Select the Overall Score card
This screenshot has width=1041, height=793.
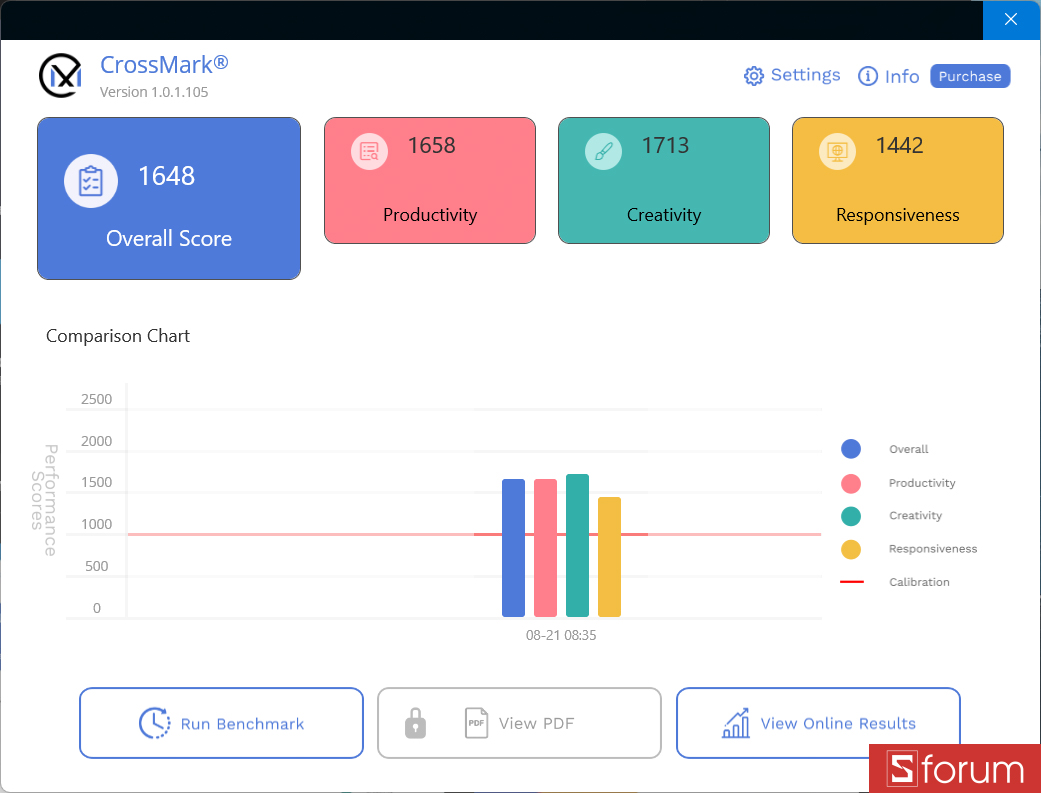pyautogui.click(x=169, y=199)
